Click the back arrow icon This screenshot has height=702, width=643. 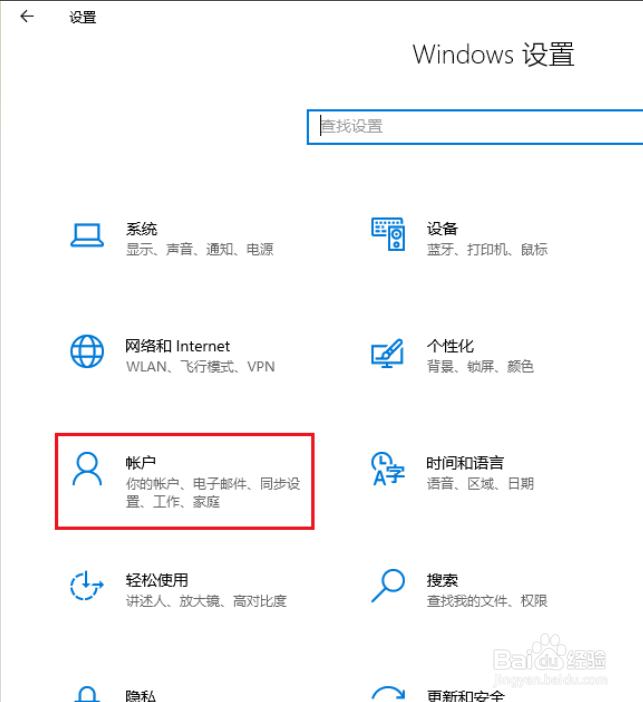click(x=27, y=17)
